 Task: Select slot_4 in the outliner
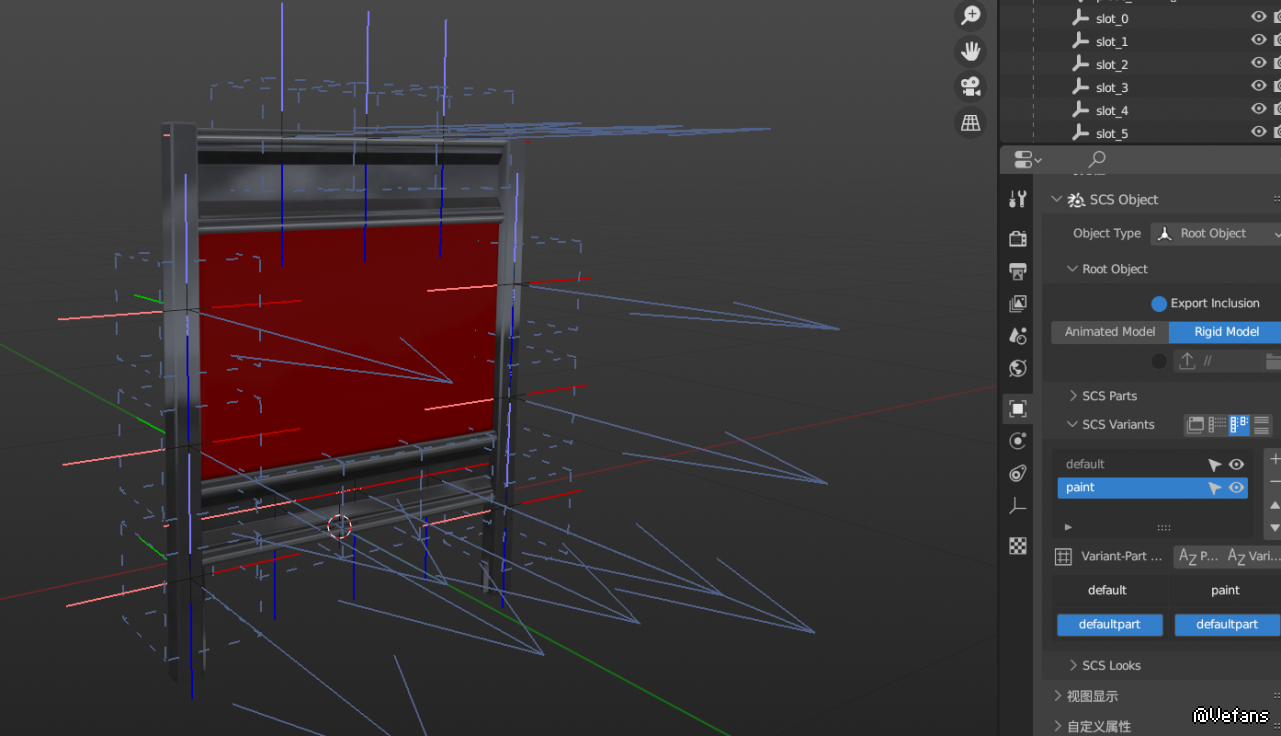(x=1112, y=111)
